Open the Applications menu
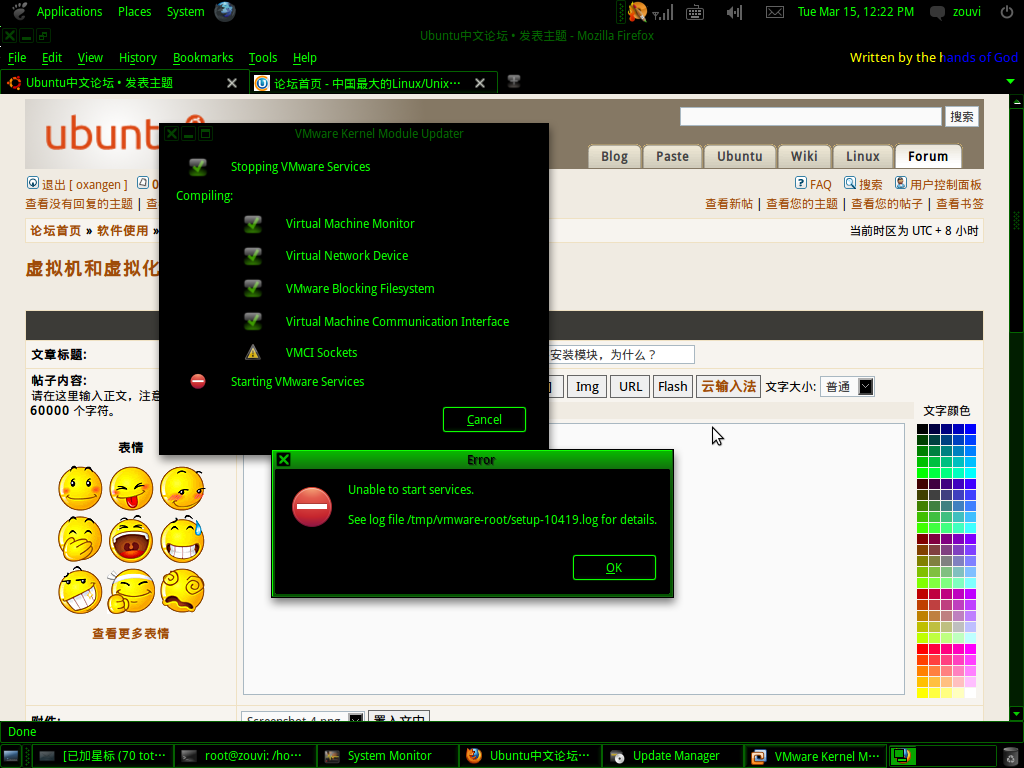 (69, 12)
